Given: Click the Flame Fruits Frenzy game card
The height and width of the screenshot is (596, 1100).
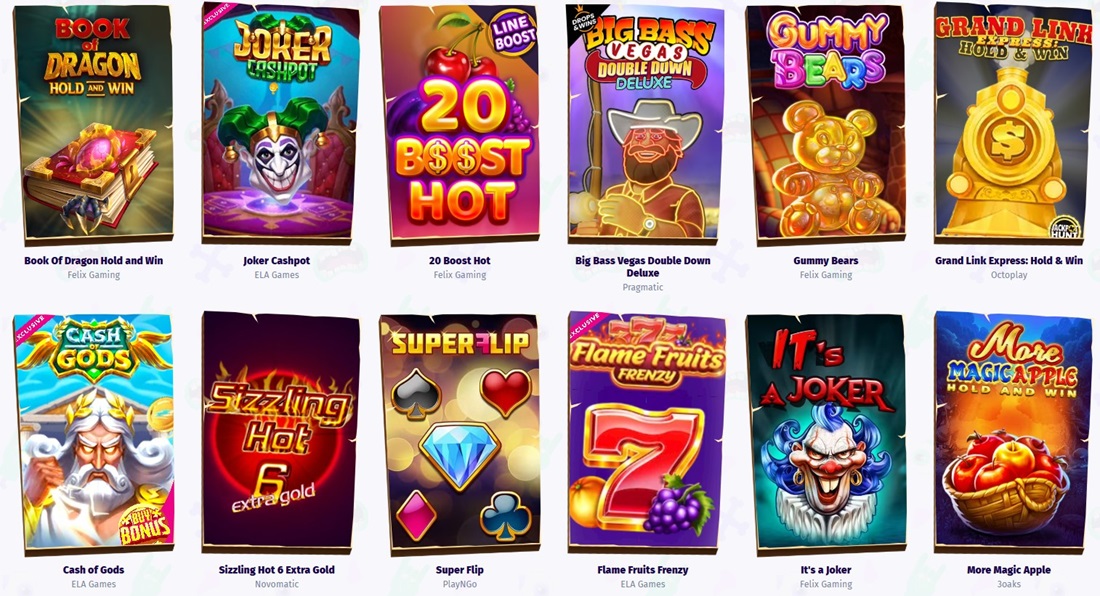Looking at the screenshot, I should 643,433.
